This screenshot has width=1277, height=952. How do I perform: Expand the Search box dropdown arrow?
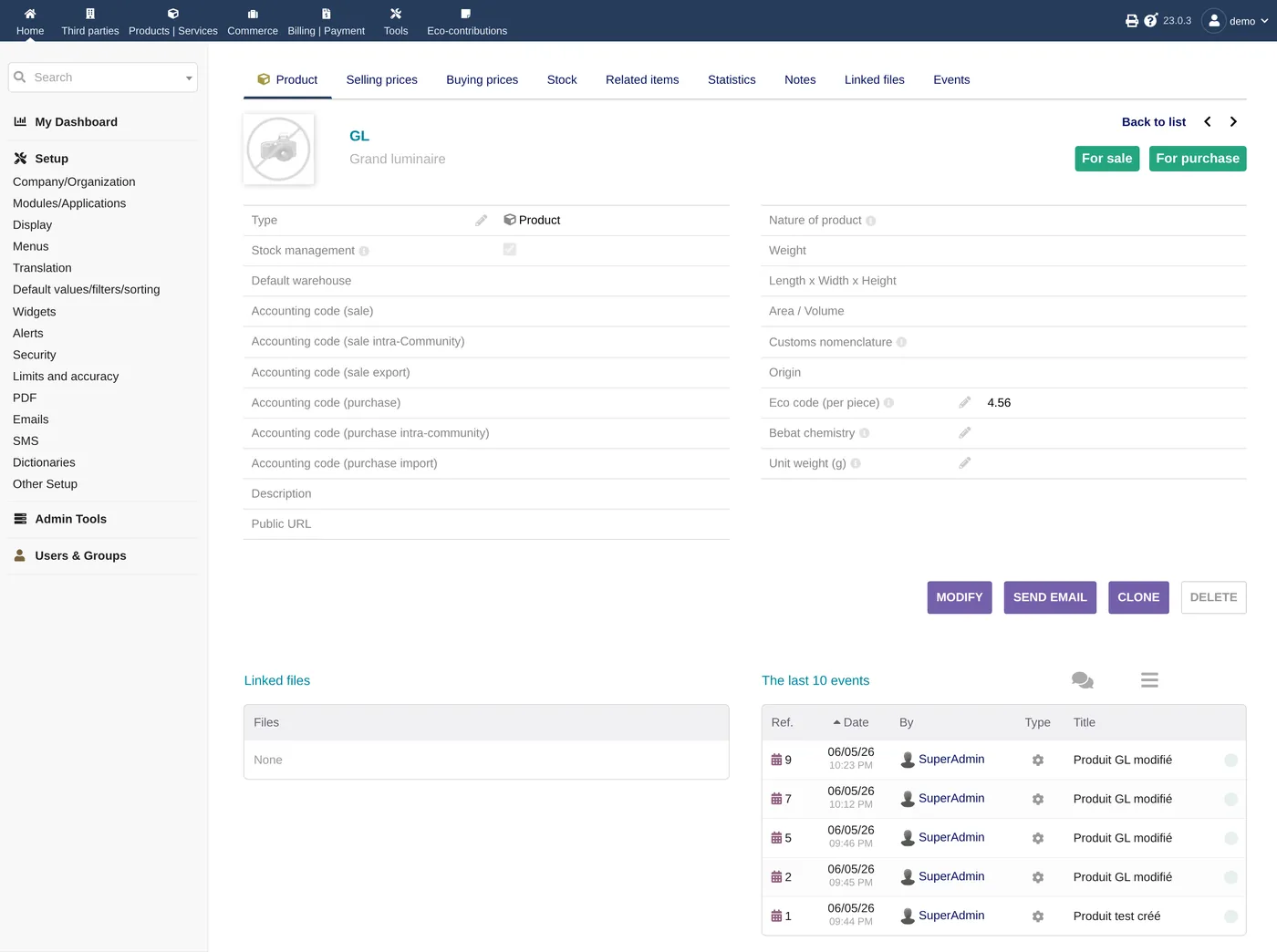pos(189,78)
